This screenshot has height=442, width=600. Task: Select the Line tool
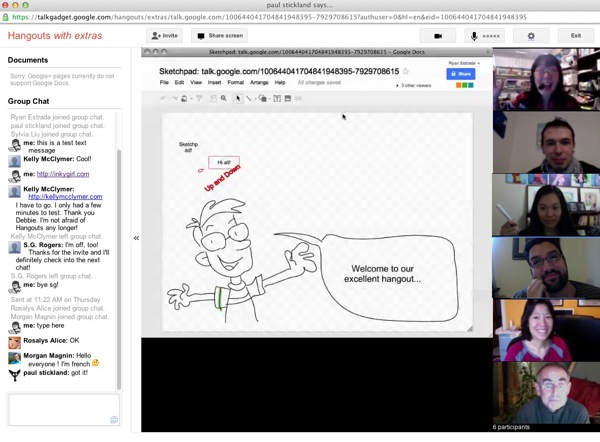(x=249, y=99)
